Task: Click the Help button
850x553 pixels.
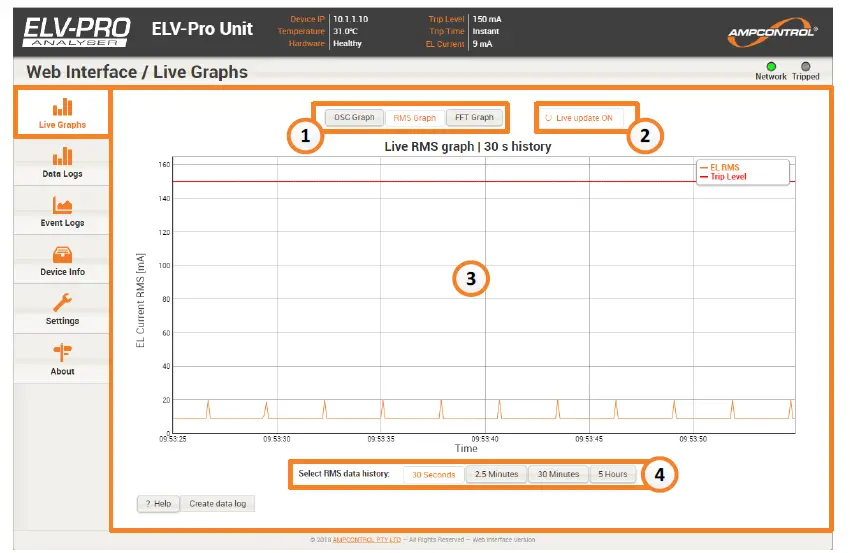Action: pos(158,504)
